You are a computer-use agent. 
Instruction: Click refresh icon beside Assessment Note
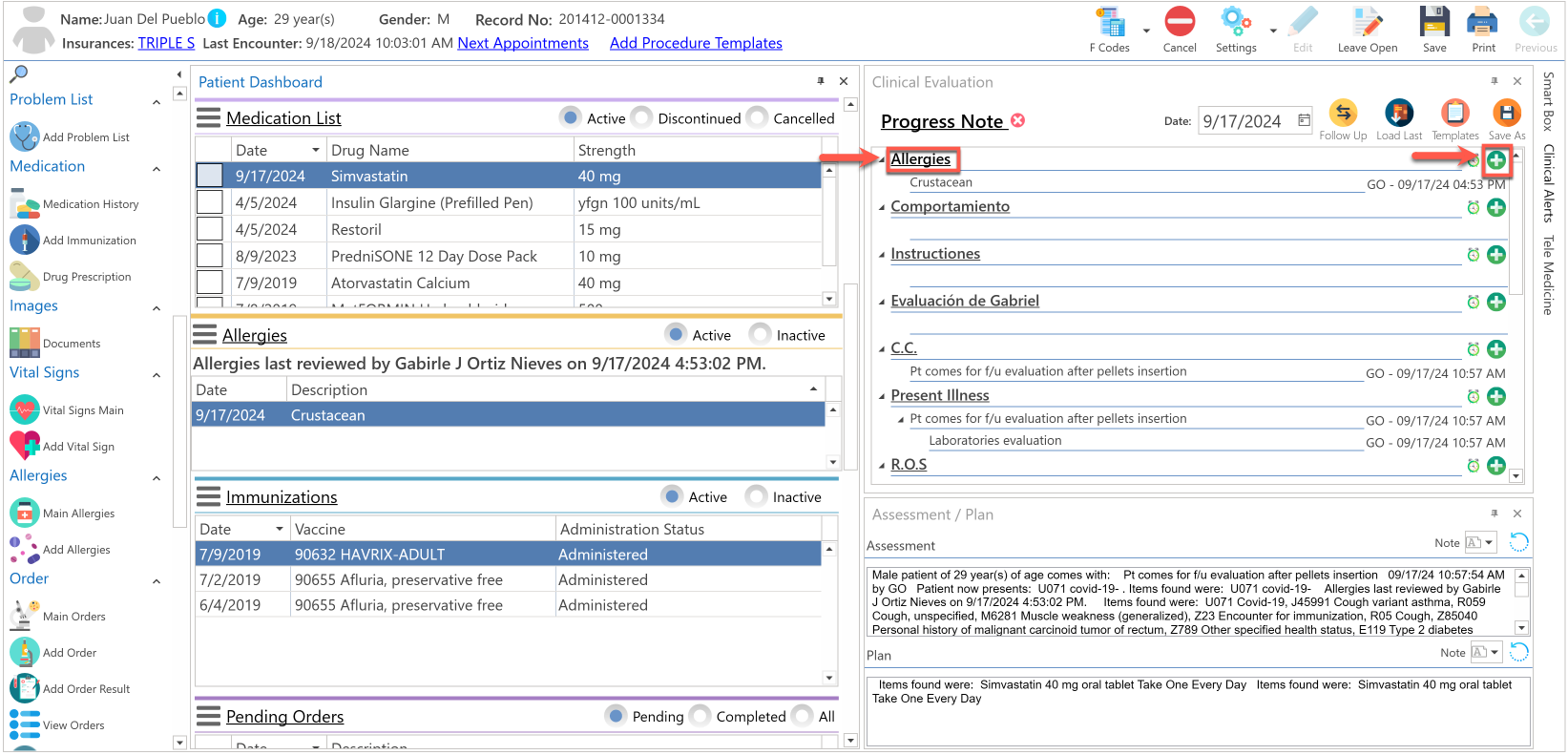tap(1518, 542)
